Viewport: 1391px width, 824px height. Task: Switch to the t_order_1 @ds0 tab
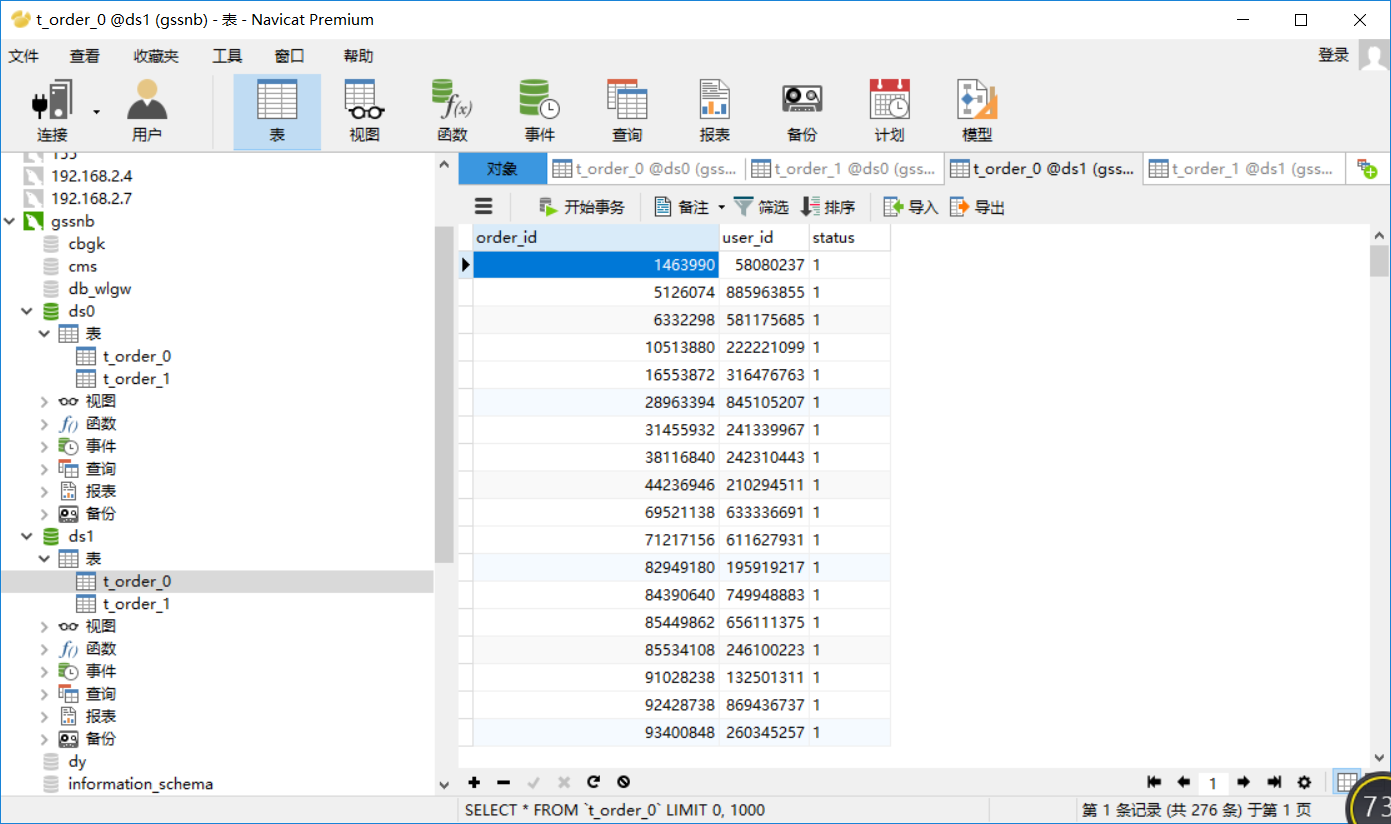844,169
